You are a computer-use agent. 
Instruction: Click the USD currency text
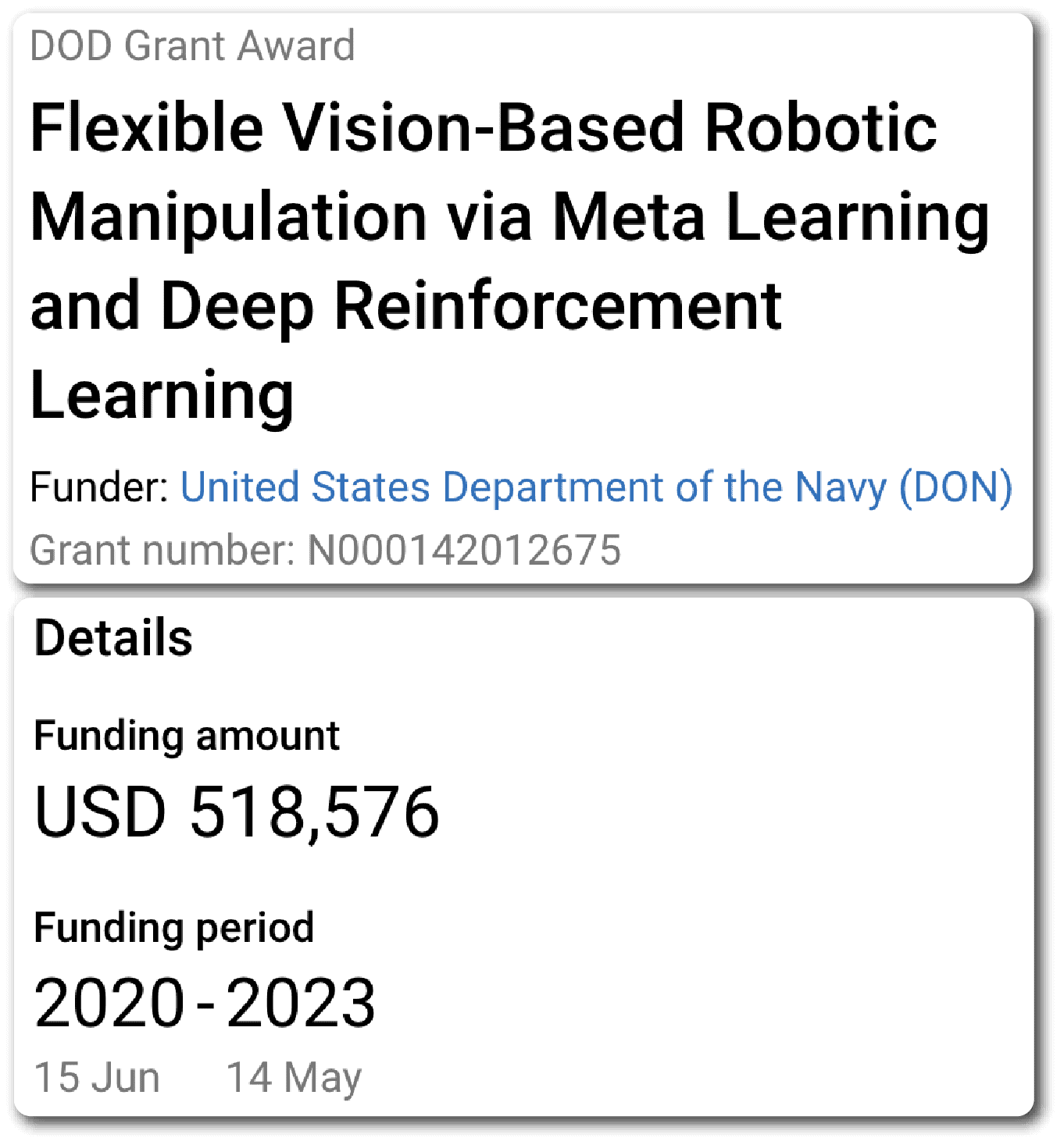pos(100,812)
